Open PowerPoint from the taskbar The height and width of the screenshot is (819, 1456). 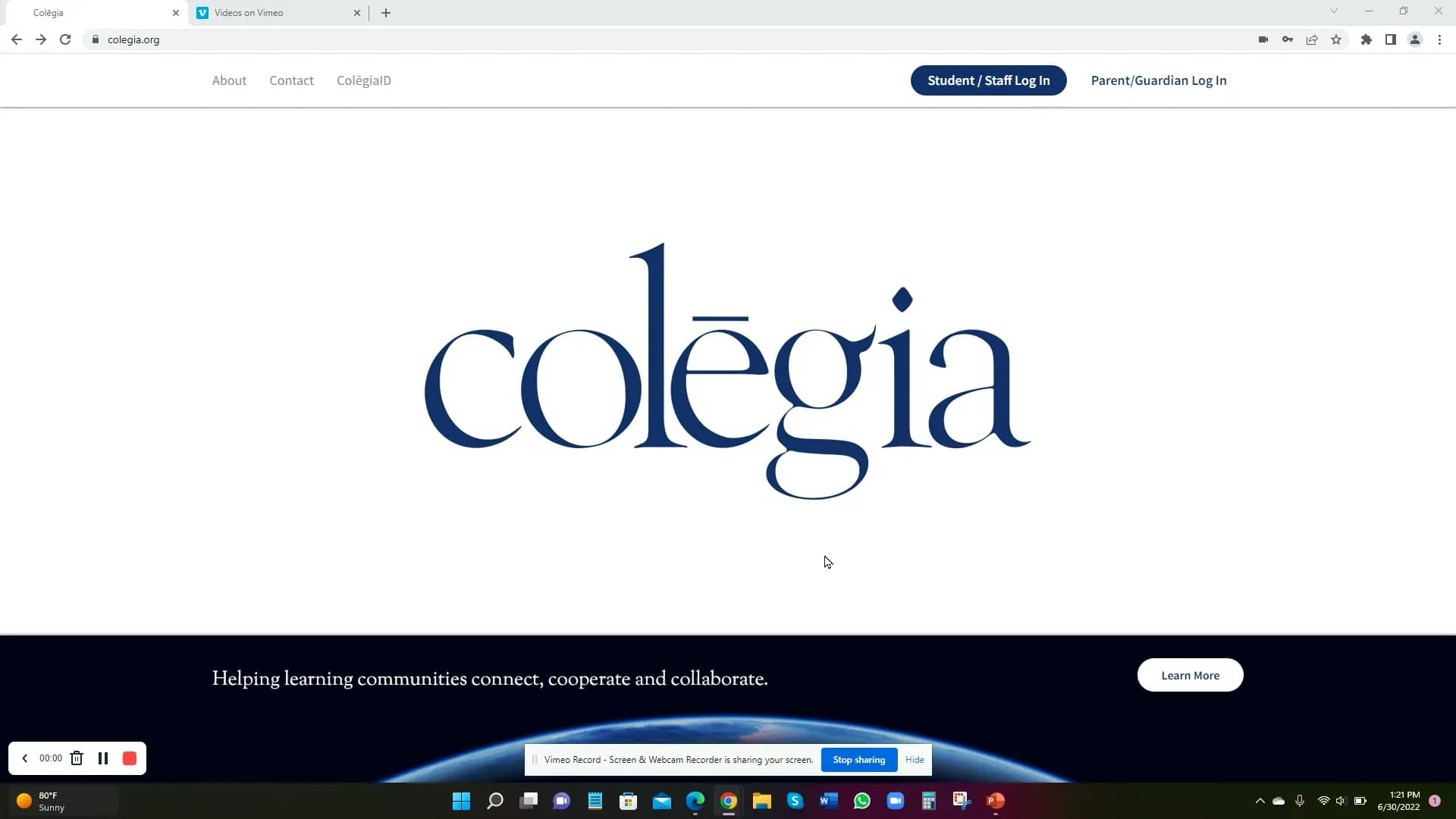point(995,800)
